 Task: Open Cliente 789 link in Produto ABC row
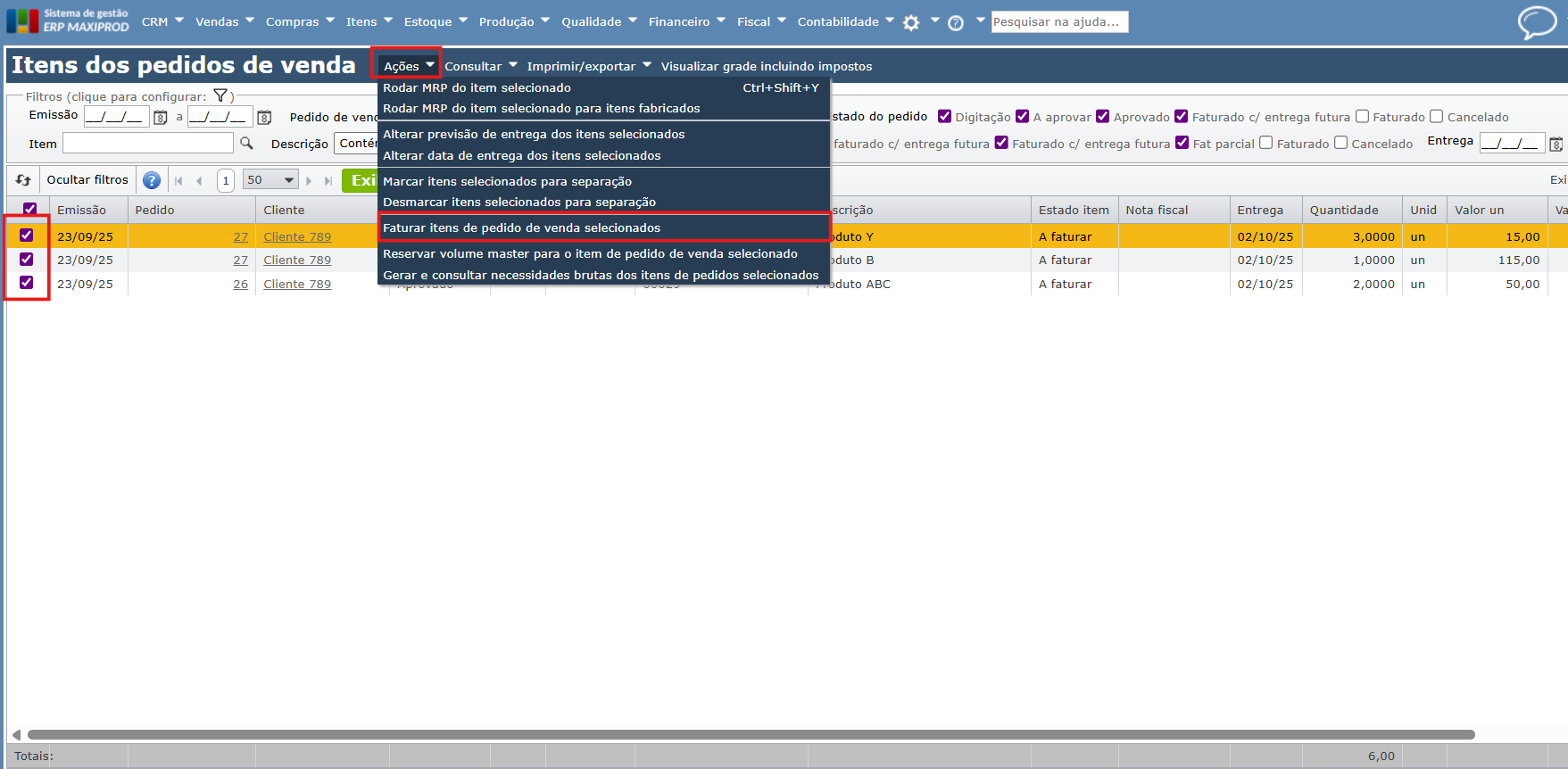pyautogui.click(x=297, y=284)
